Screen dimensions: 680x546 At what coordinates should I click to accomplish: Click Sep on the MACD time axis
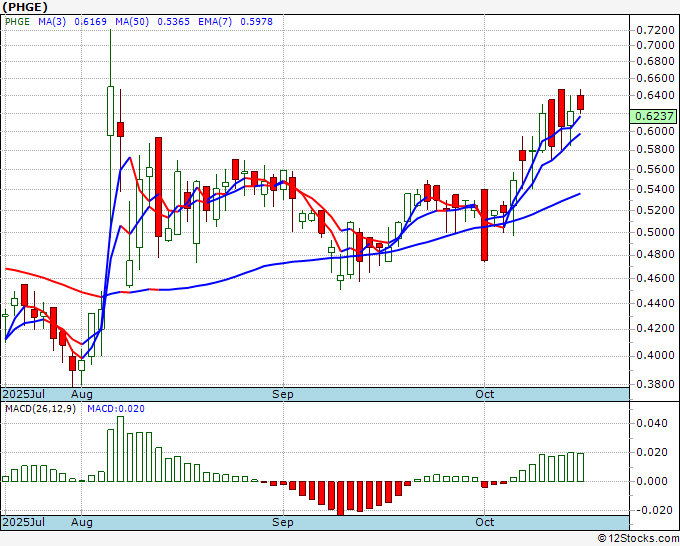coord(283,522)
